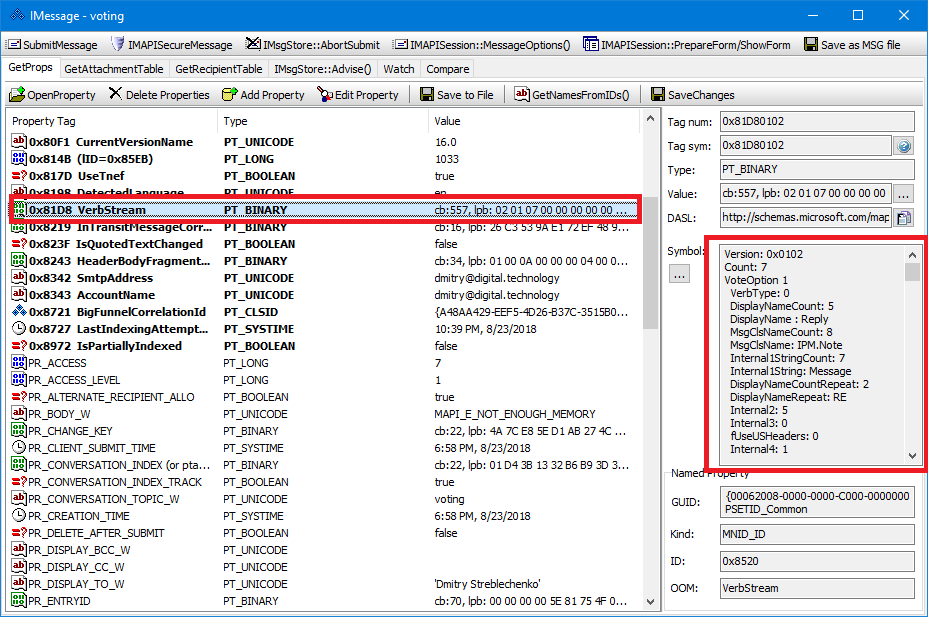
Task: Select the PR_CLIENT_SUBMIT_TIME row
Action: tap(324, 448)
